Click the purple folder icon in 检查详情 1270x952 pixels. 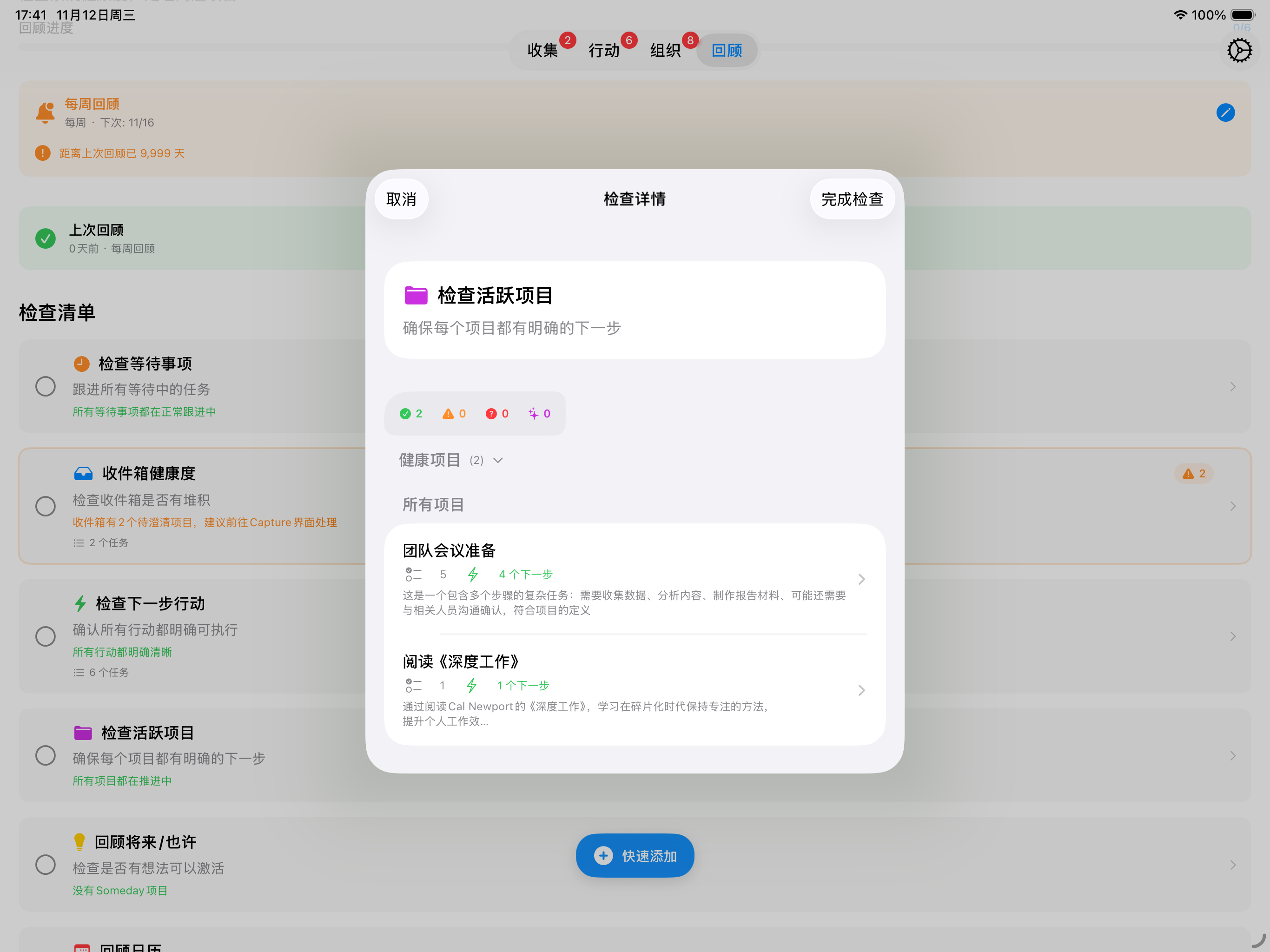415,295
